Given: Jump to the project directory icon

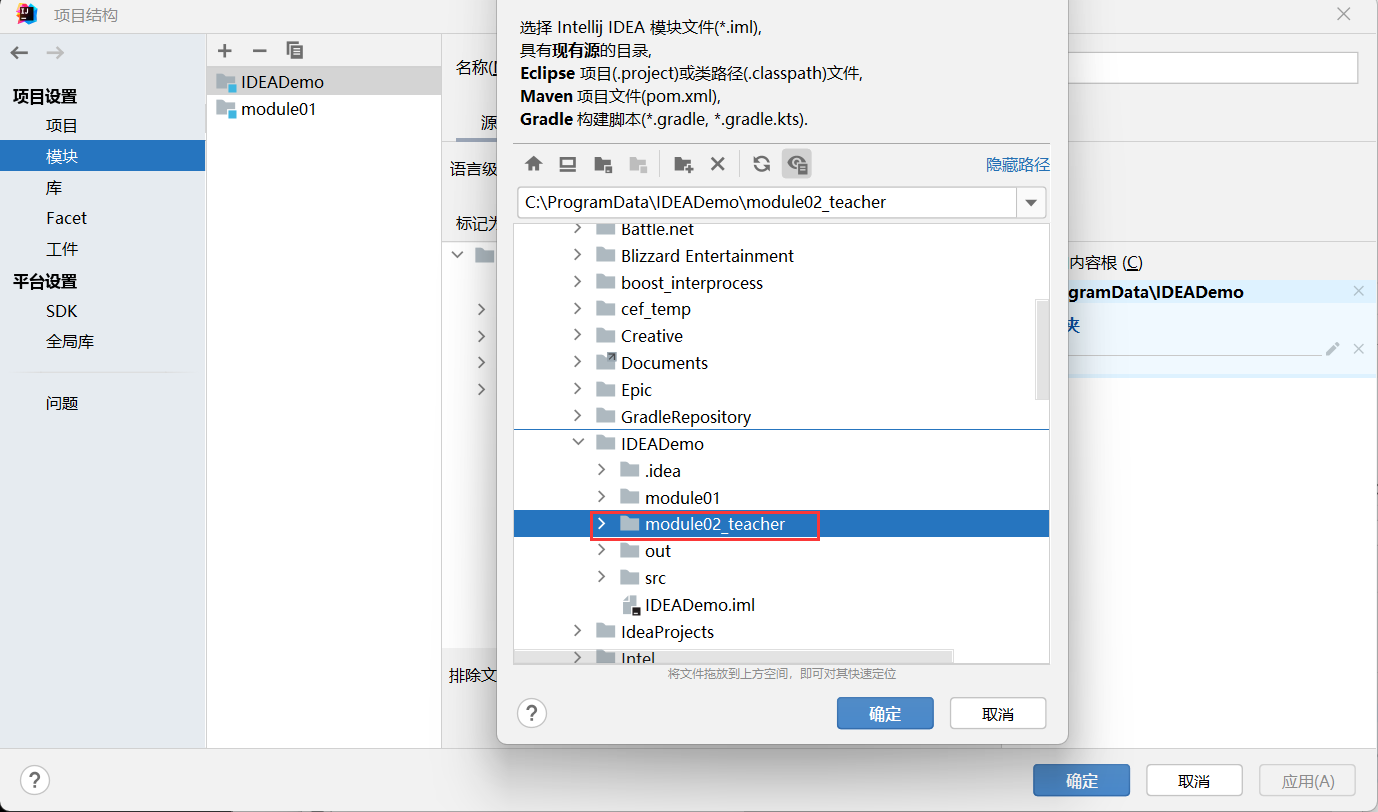Looking at the screenshot, I should click(603, 164).
